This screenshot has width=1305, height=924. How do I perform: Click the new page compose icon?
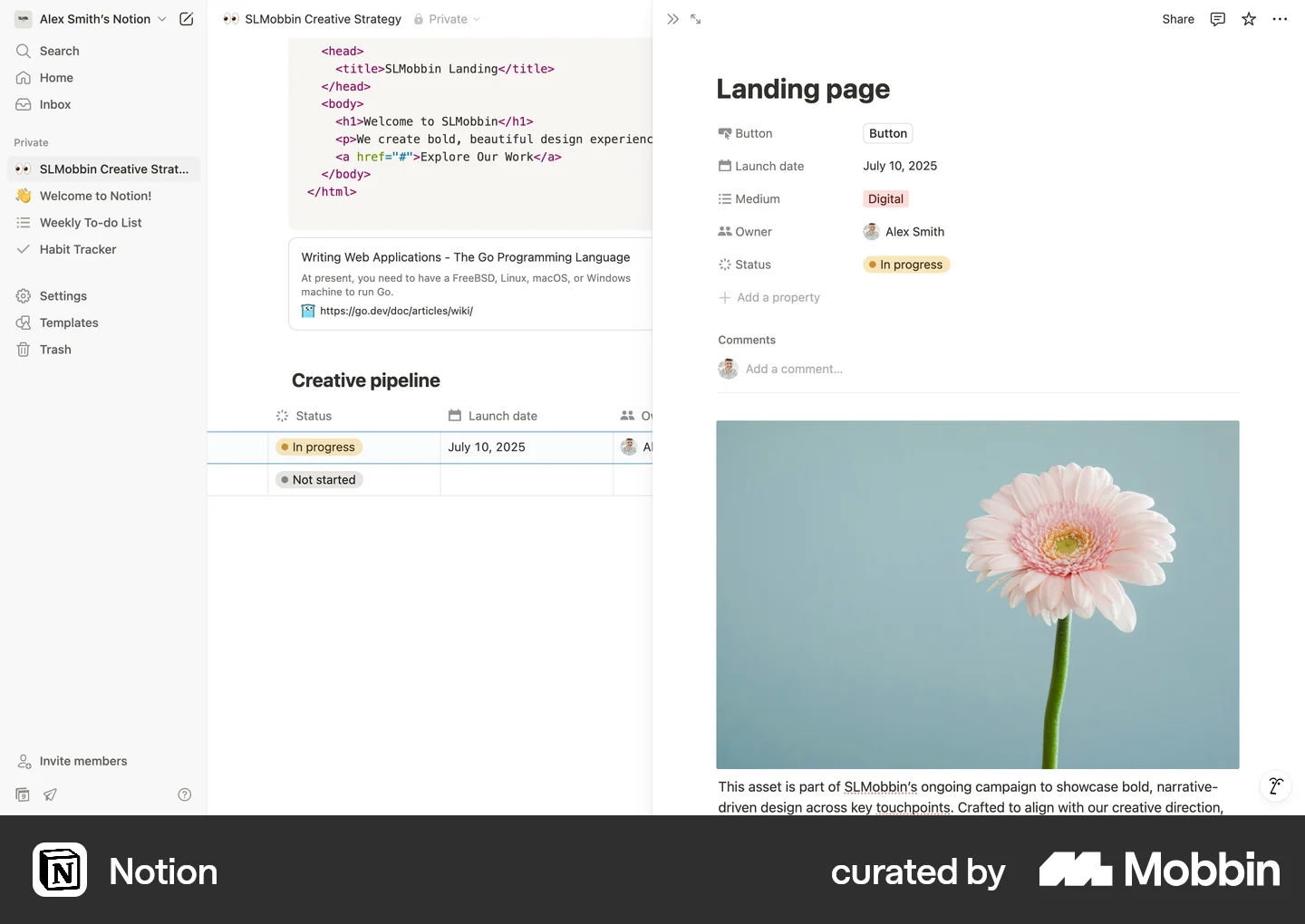coord(187,19)
